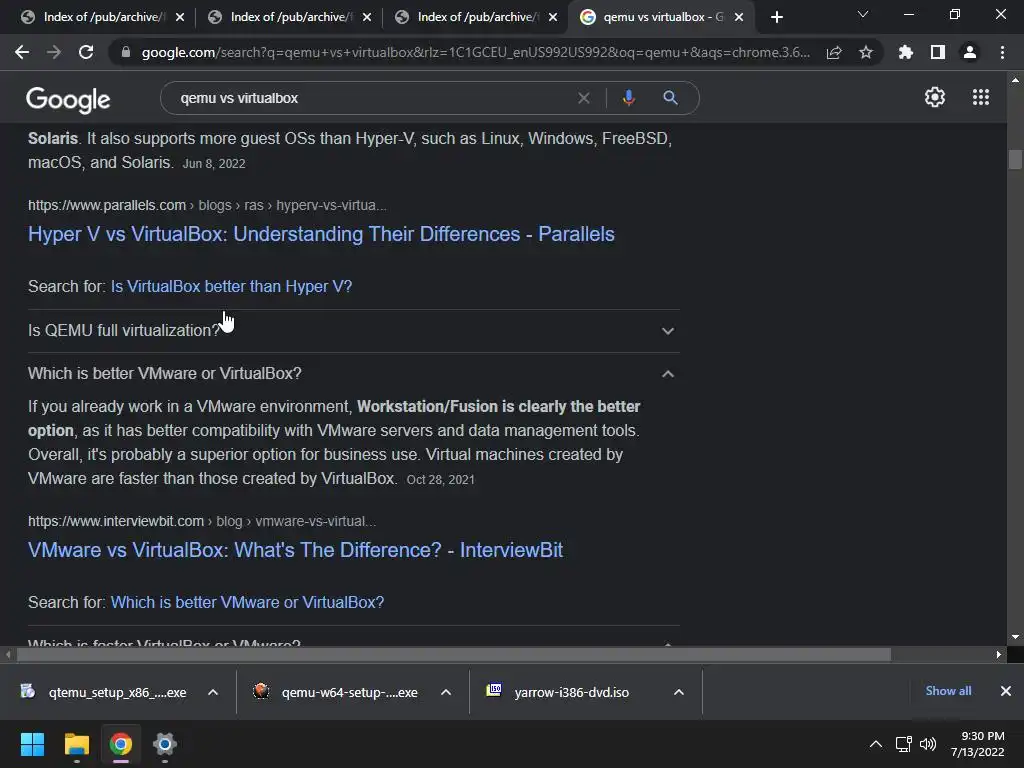This screenshot has height=768, width=1024.
Task: Start voice search with the microphone
Action: [628, 98]
